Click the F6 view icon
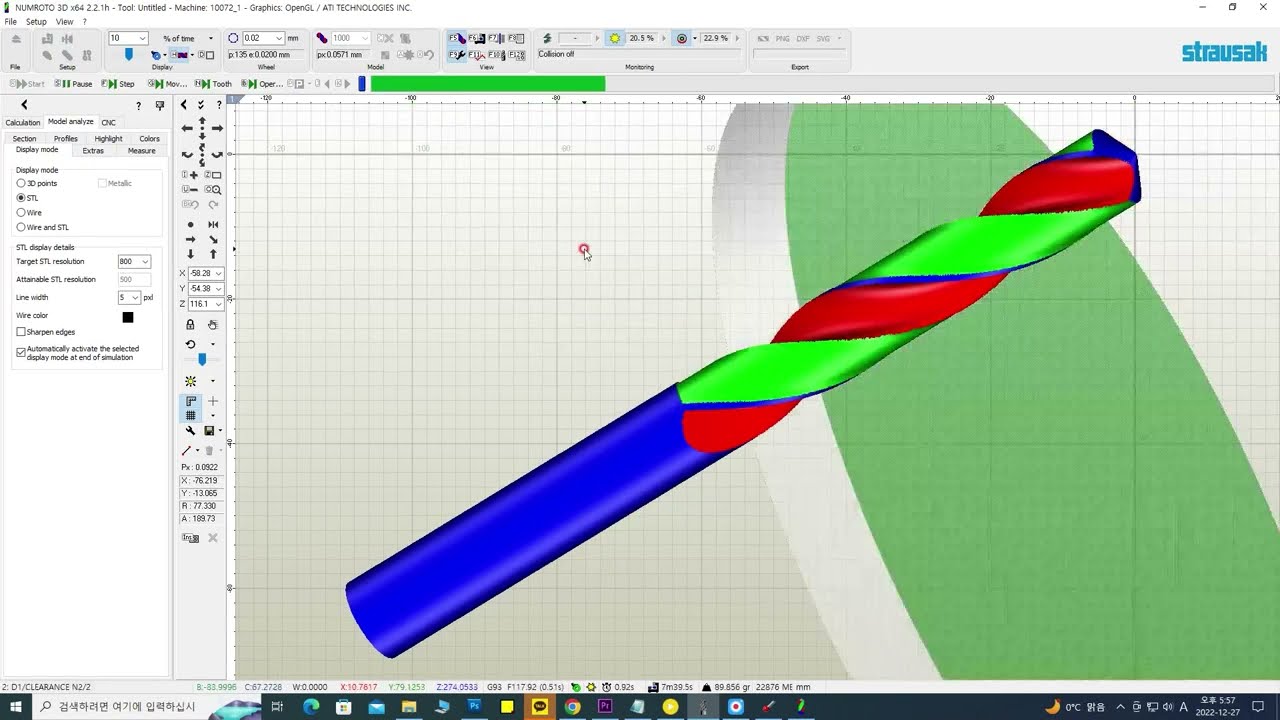 476,39
